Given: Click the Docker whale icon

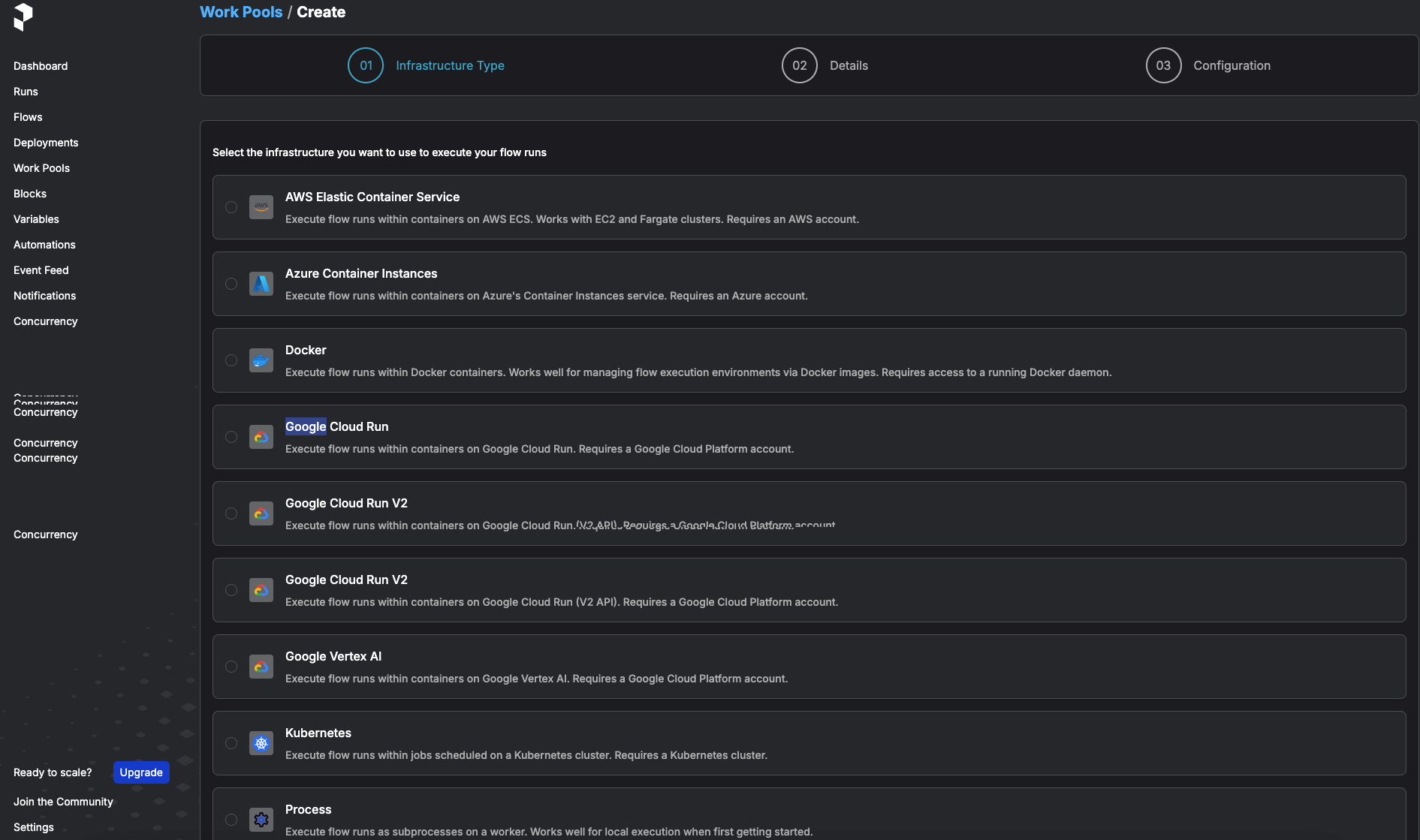Looking at the screenshot, I should coord(261,360).
